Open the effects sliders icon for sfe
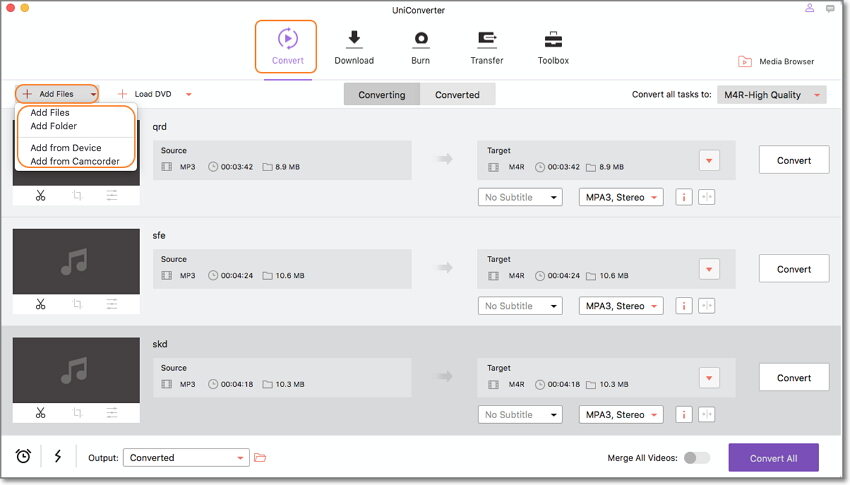 tap(112, 304)
